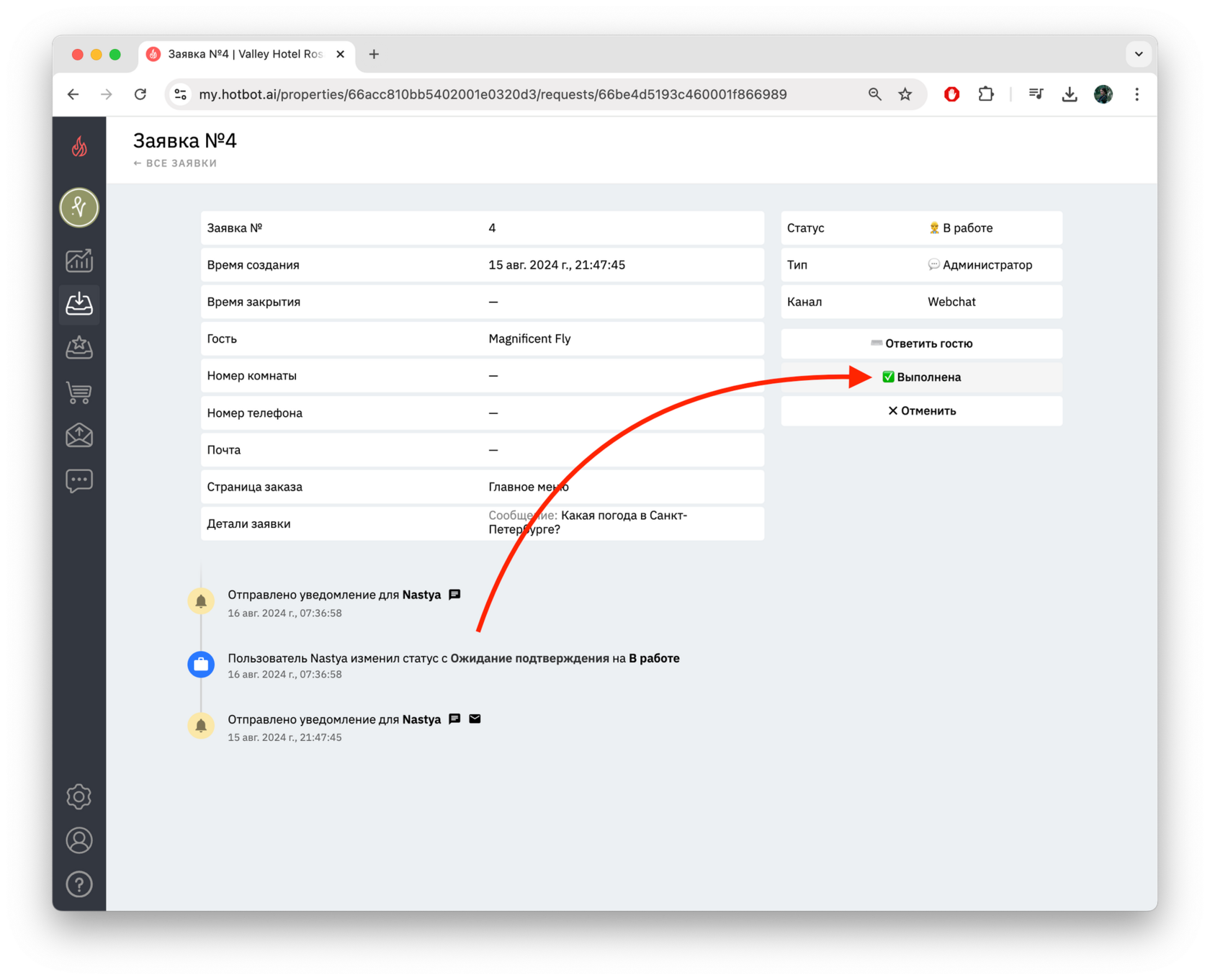Click the Заявка №4 page heading
1210x980 pixels.
(x=185, y=140)
